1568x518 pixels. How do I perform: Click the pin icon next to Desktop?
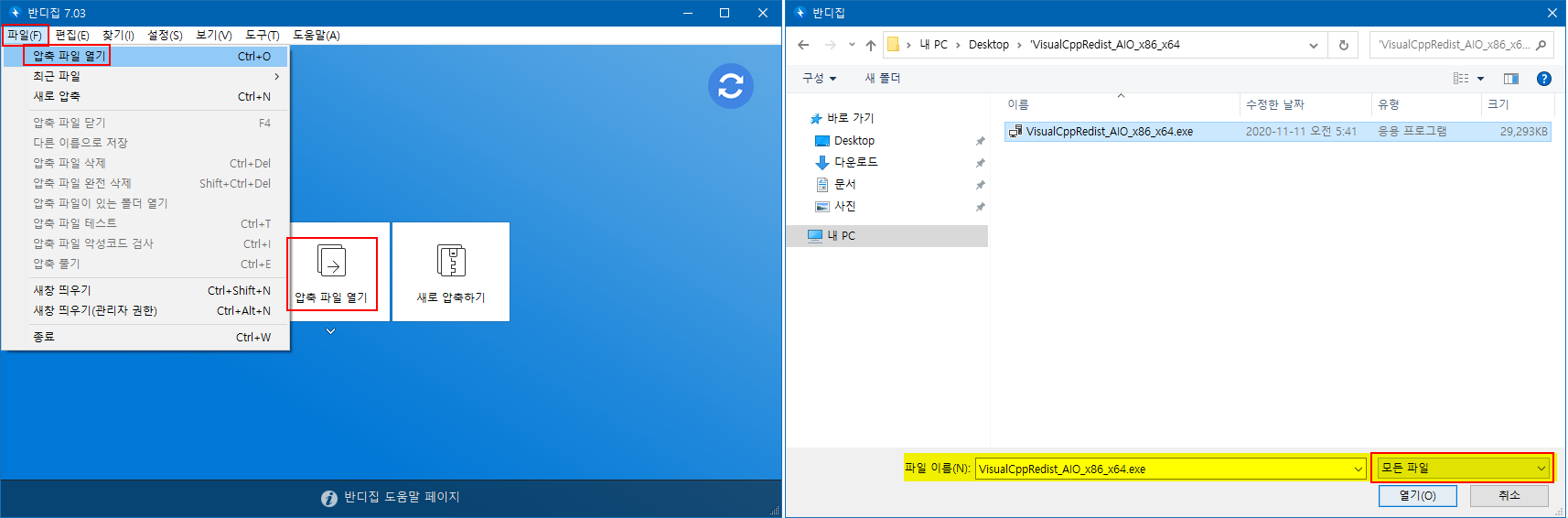980,141
